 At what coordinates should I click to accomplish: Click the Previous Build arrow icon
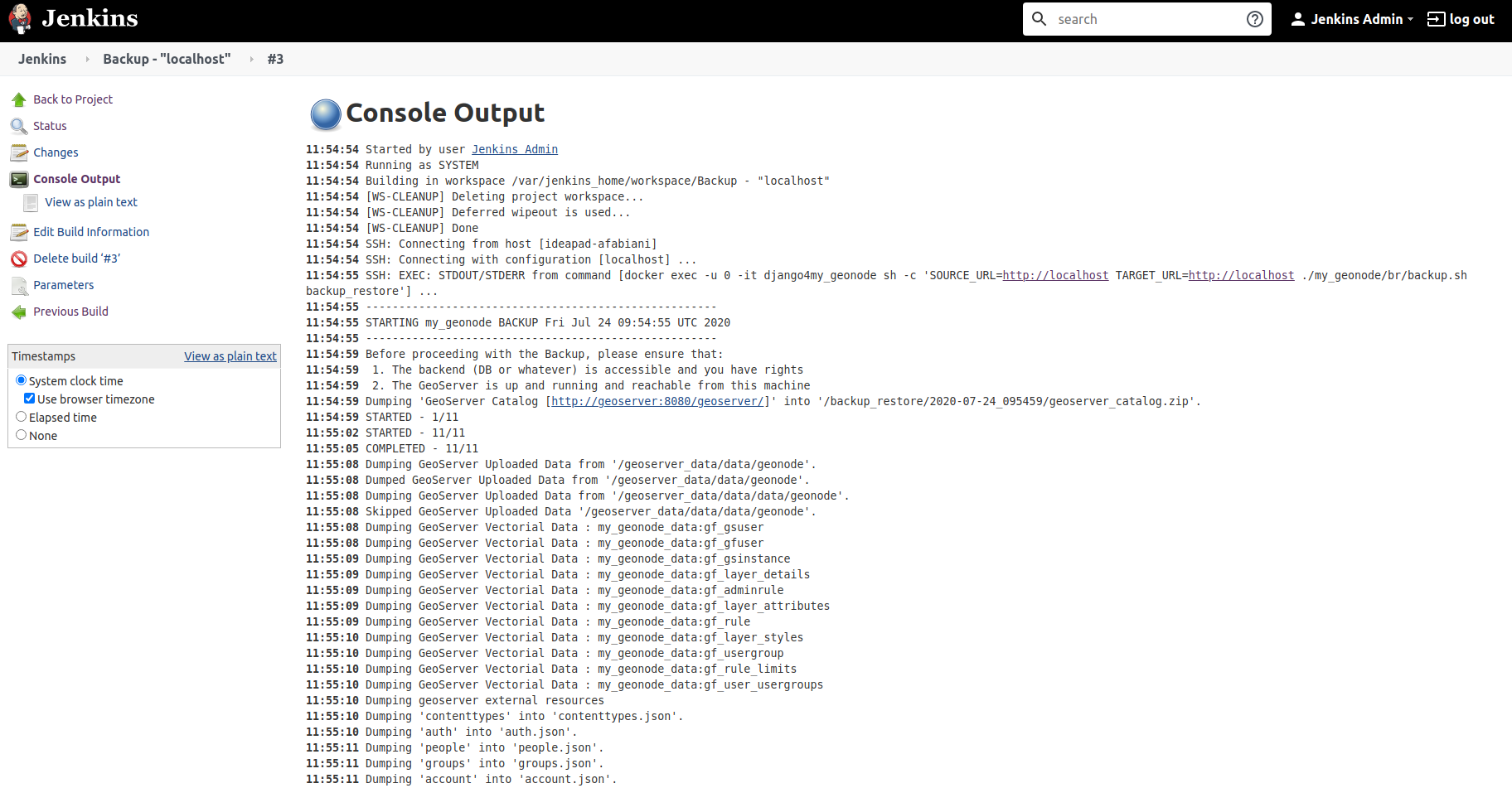point(19,312)
